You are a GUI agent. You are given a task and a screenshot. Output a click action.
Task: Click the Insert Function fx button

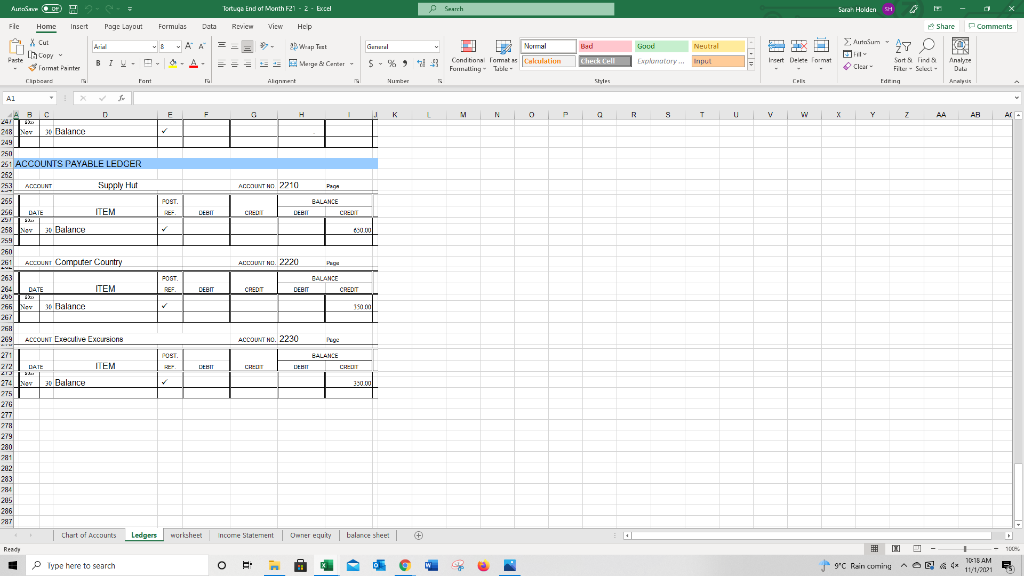click(121, 98)
